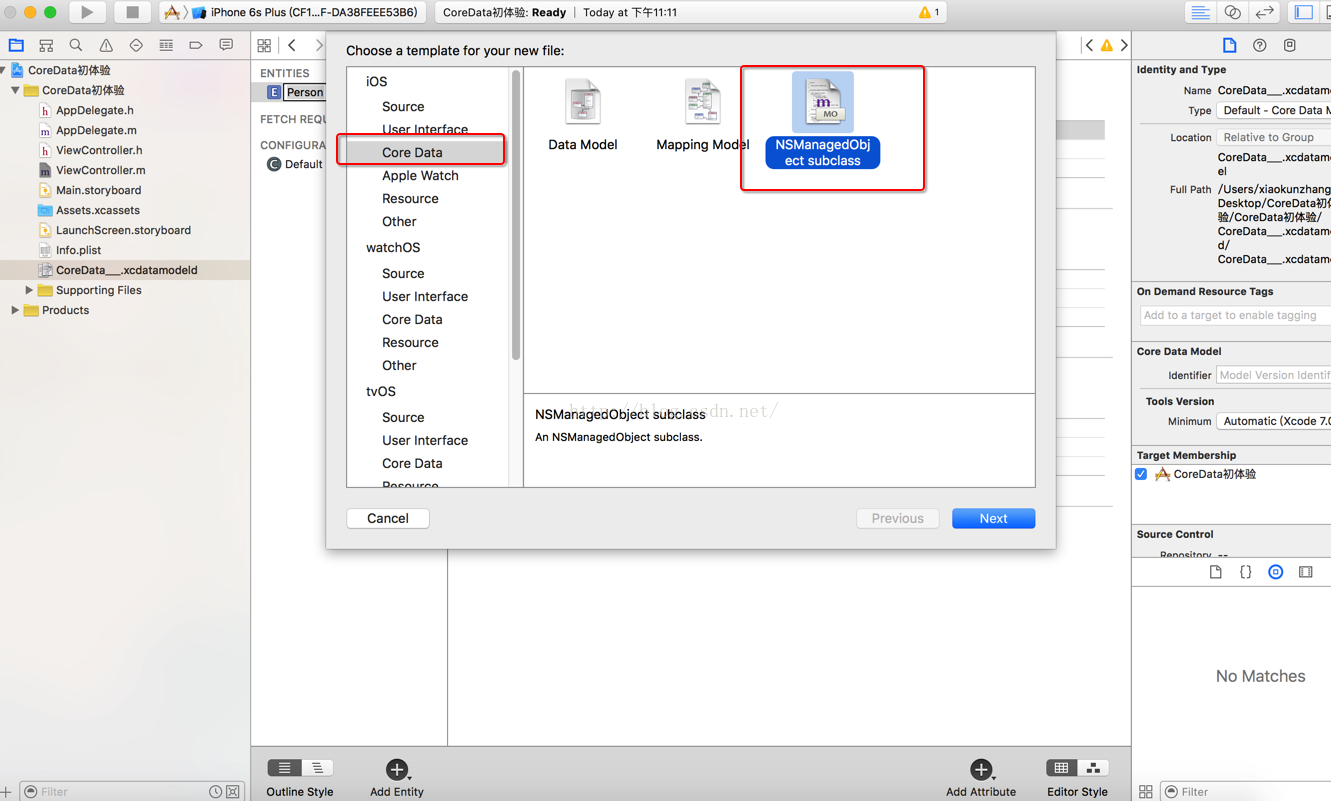Choose the Data Model template icon
Screen dimensions: 1331x801
tap(582, 102)
